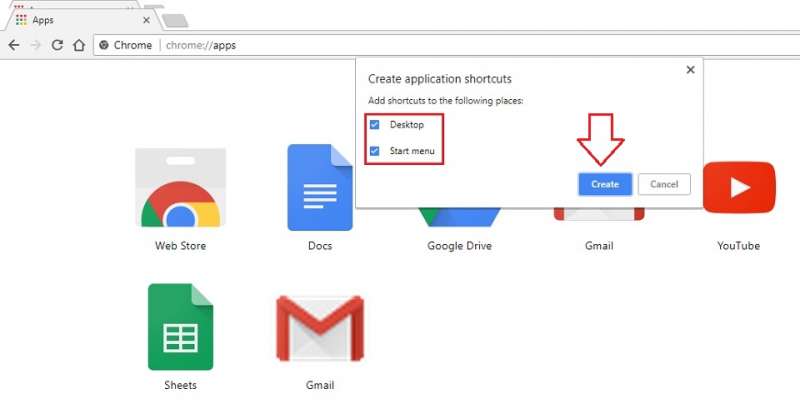Screen dimensions: 800x409
Task: Launch the Google Sheets app icon
Action: pos(180,327)
